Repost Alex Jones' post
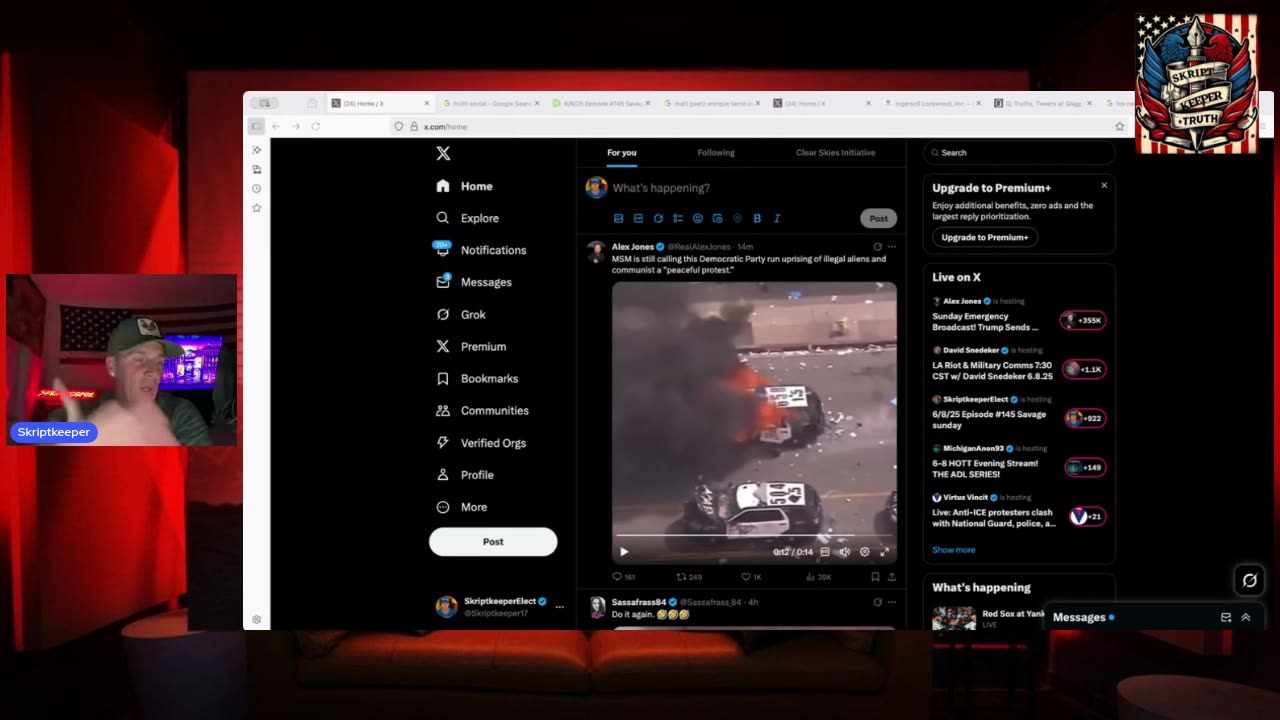The width and height of the screenshot is (1280, 720). [x=689, y=577]
